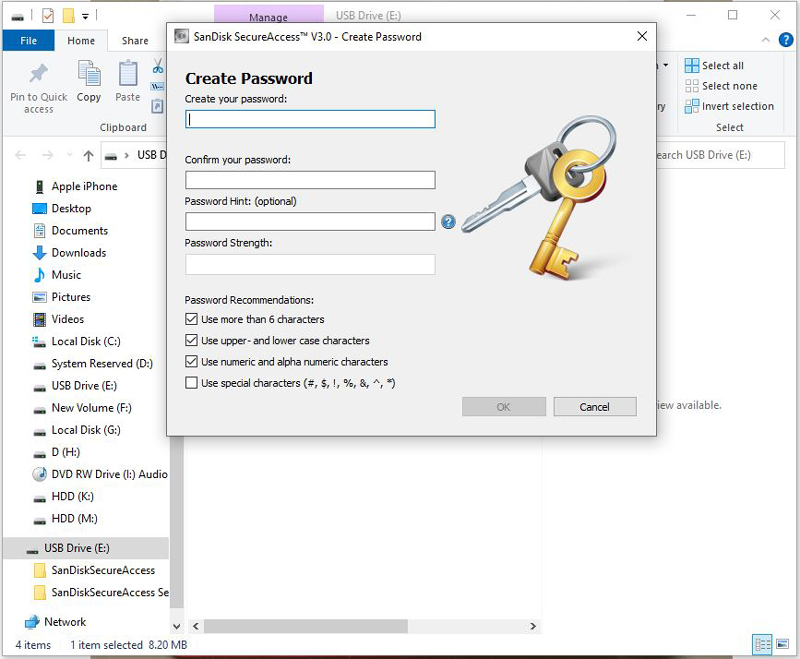Click the Cancel button in dialog
This screenshot has width=800, height=659.
[x=594, y=407]
